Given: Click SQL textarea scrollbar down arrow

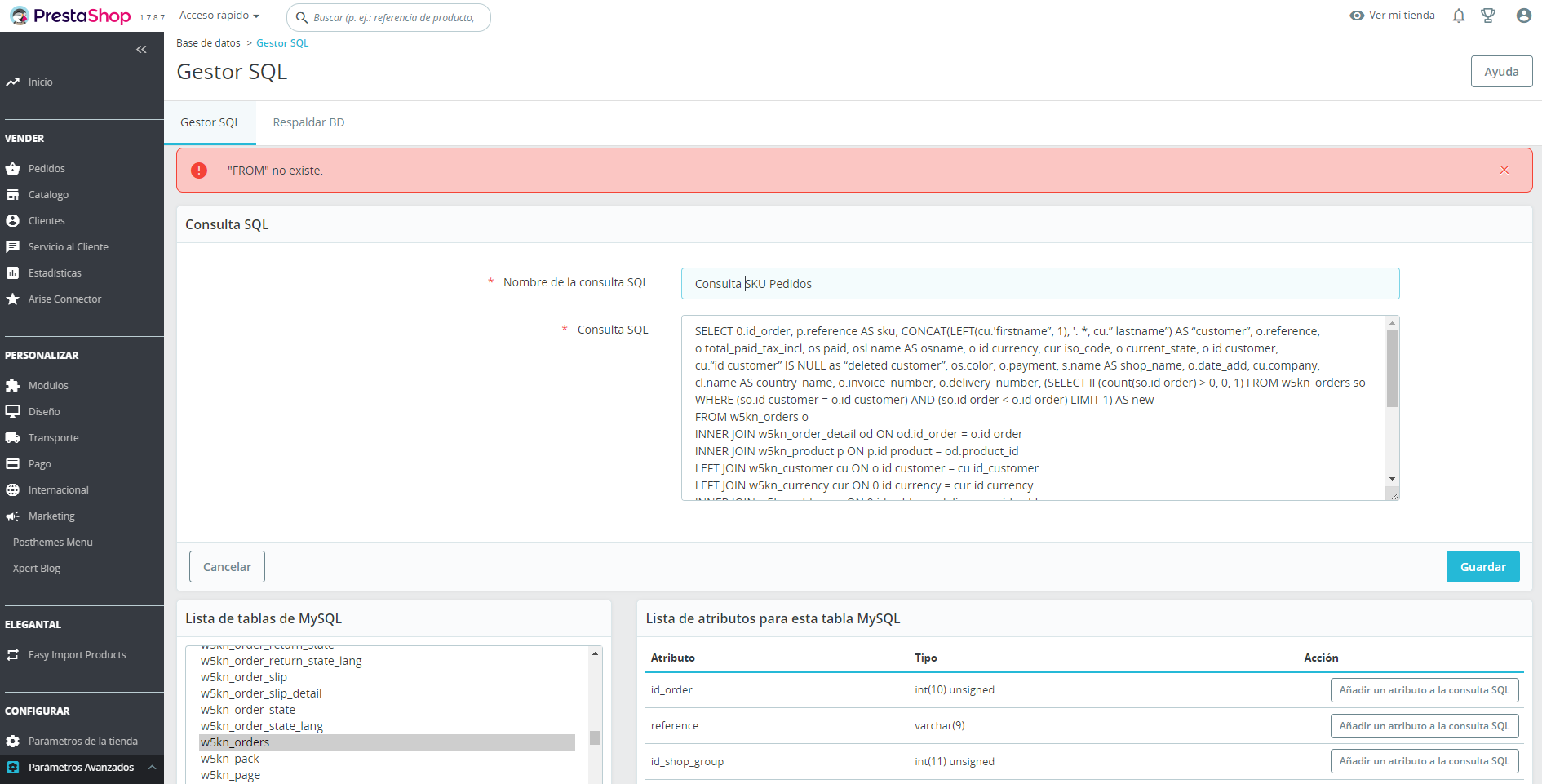Looking at the screenshot, I should coord(1393,479).
